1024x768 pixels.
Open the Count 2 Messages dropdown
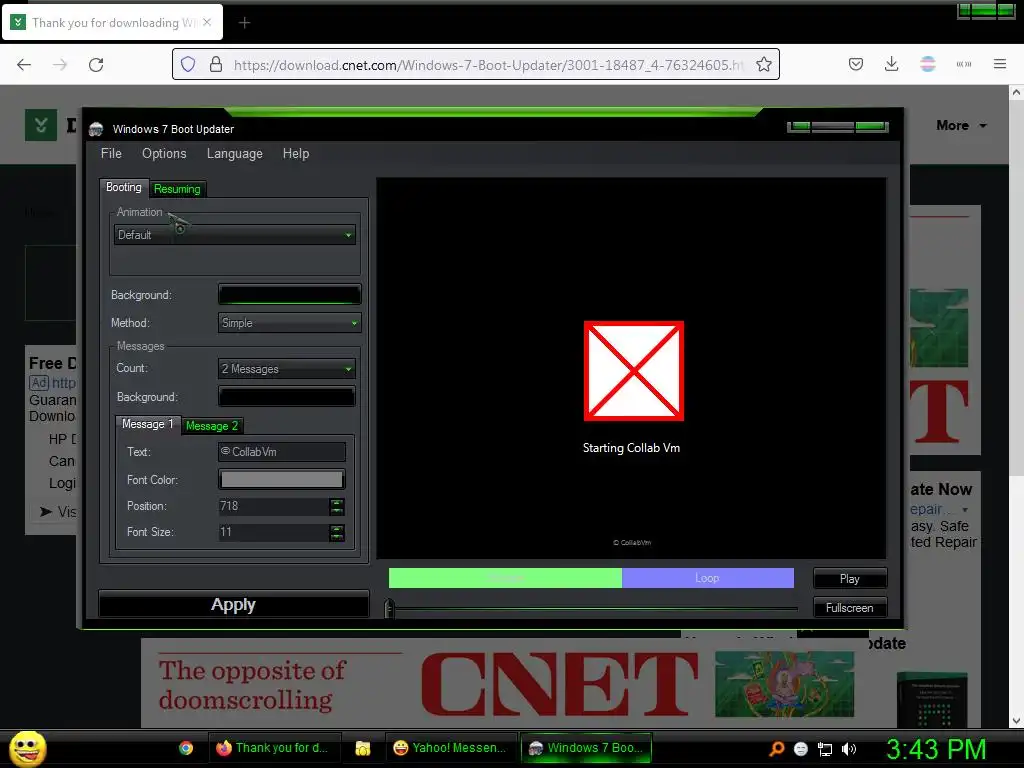(x=287, y=369)
